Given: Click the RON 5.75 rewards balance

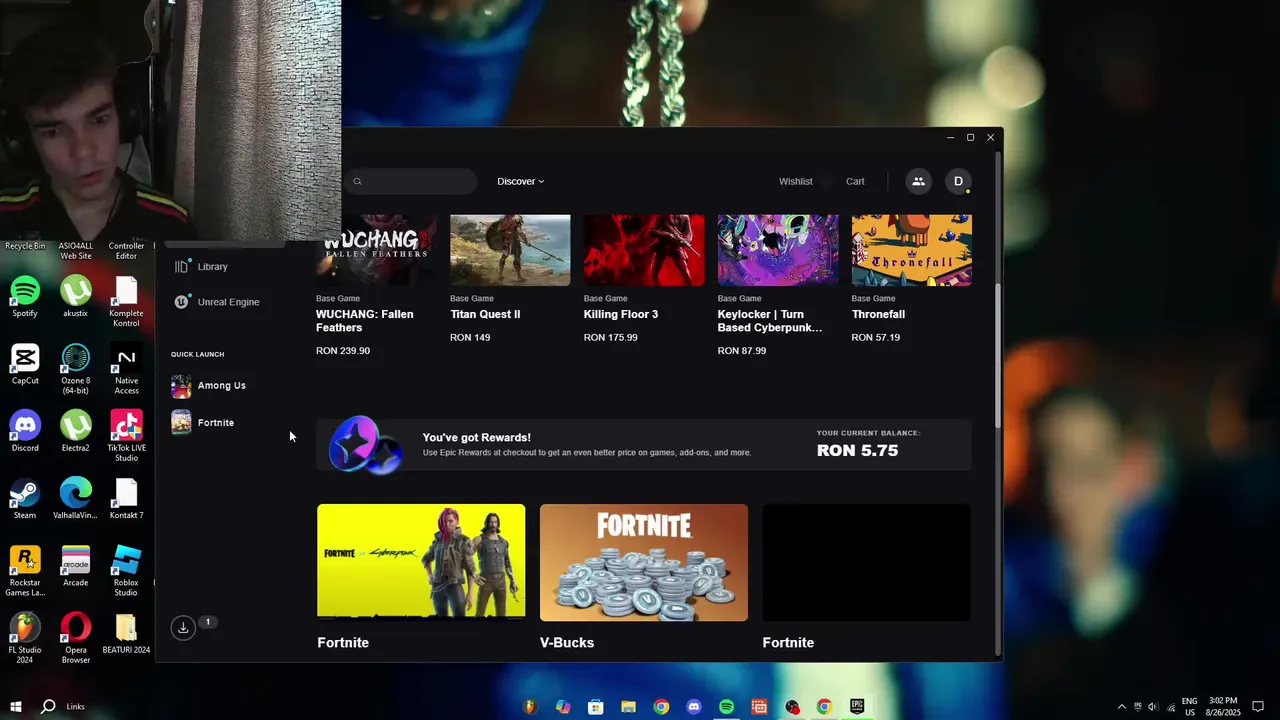Looking at the screenshot, I should click(857, 451).
